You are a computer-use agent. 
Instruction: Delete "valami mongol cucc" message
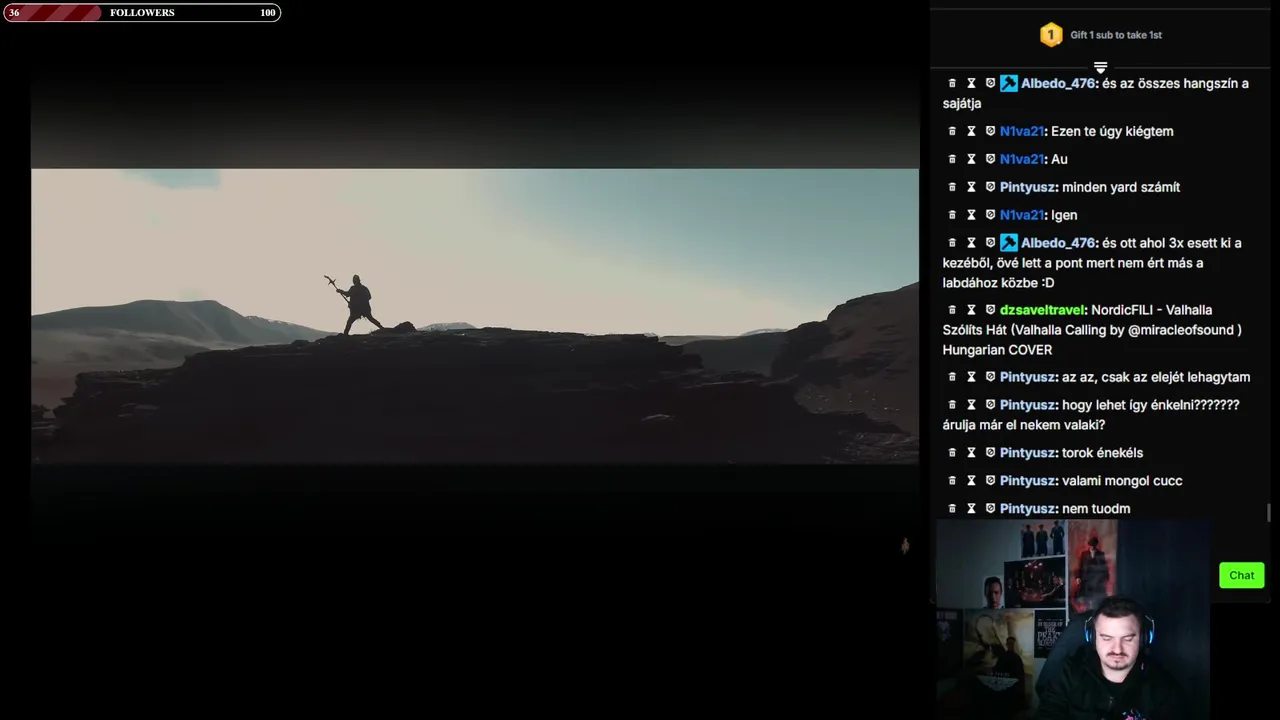[952, 481]
